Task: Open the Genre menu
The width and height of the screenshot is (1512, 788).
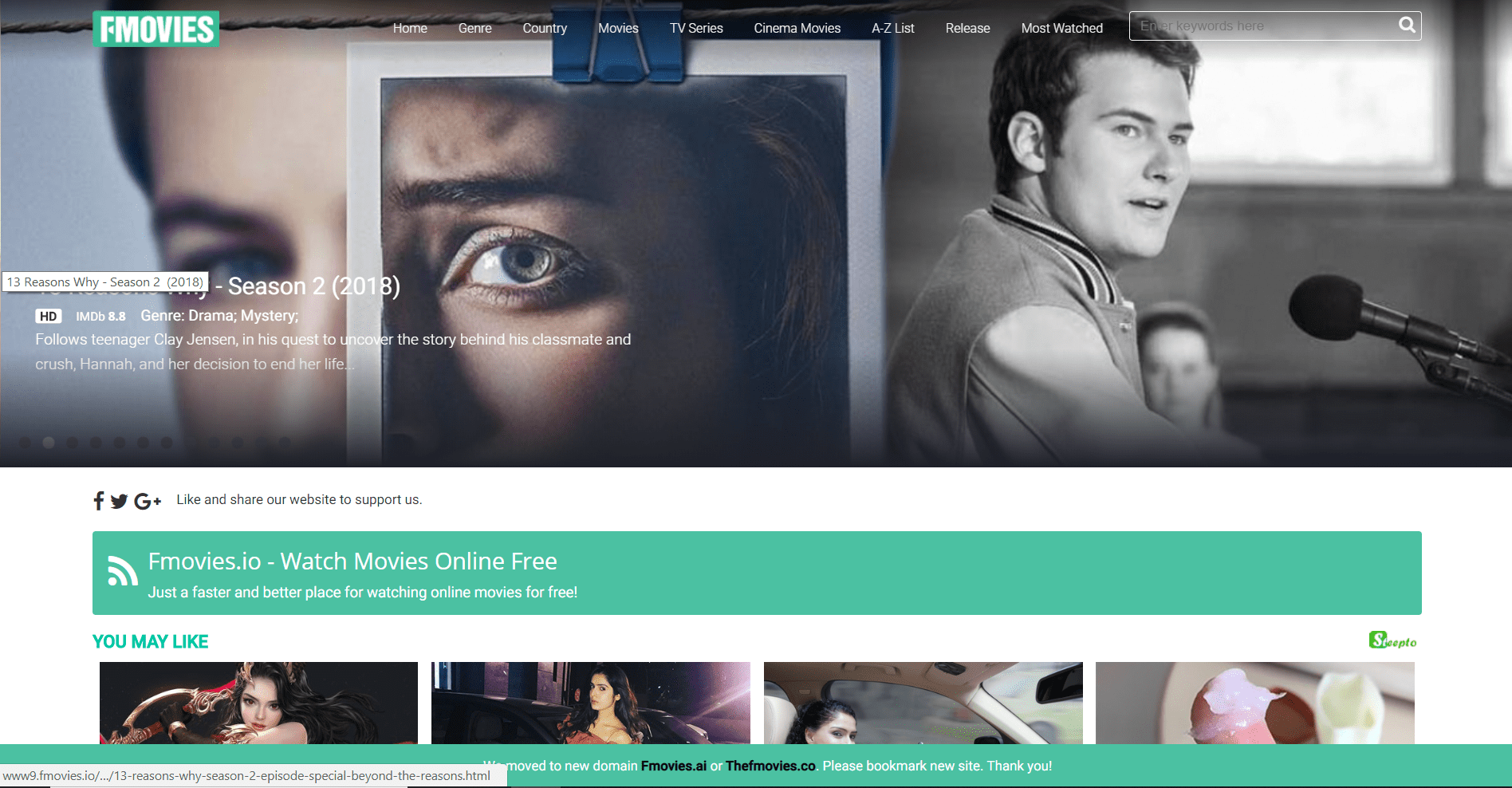Action: pyautogui.click(x=474, y=28)
